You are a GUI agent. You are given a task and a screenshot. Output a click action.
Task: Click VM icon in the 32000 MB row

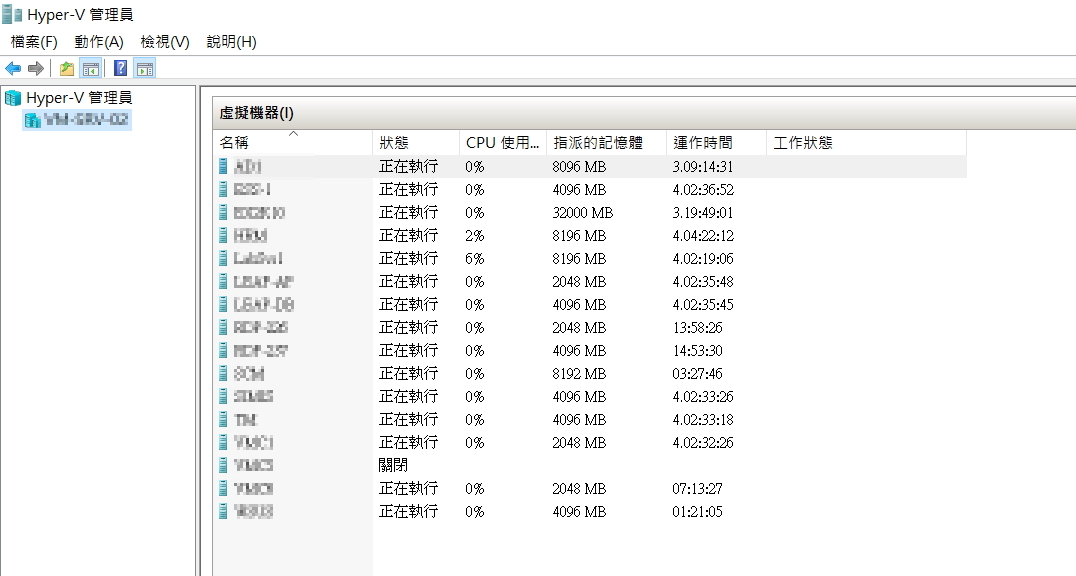click(223, 212)
